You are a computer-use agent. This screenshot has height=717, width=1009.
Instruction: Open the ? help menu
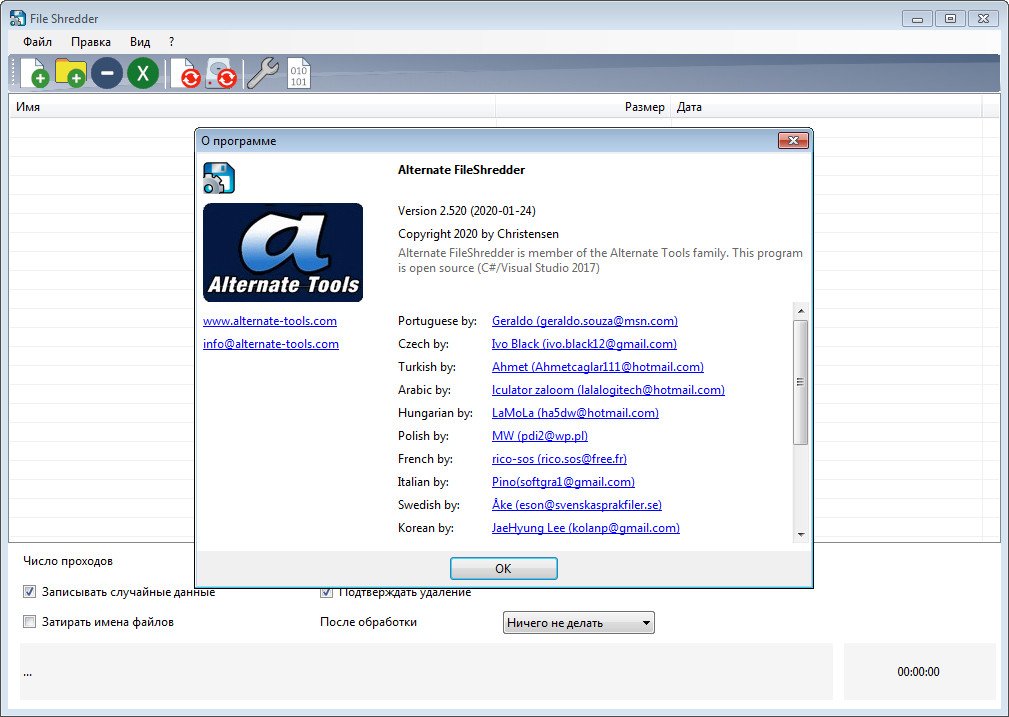coord(171,42)
